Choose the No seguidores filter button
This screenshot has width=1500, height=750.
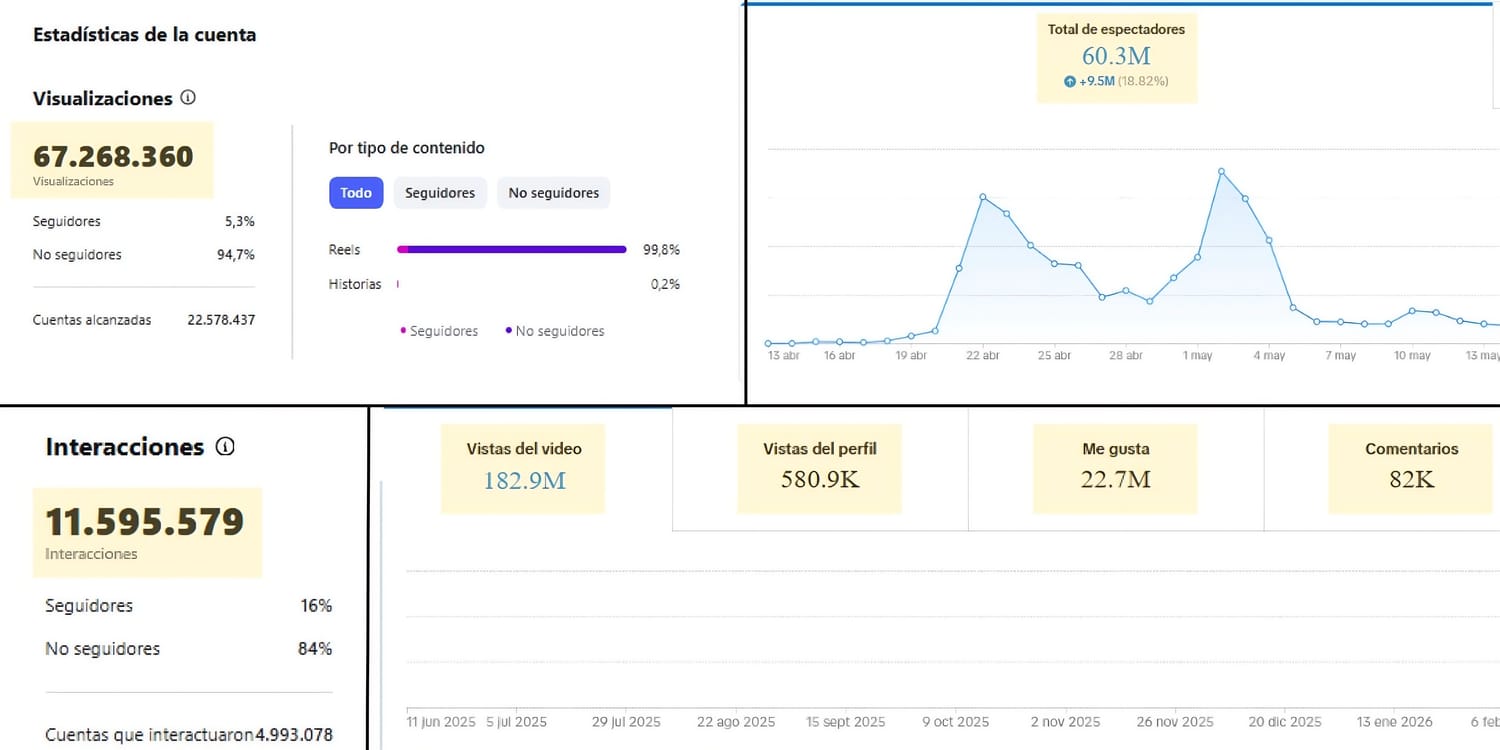(x=553, y=193)
